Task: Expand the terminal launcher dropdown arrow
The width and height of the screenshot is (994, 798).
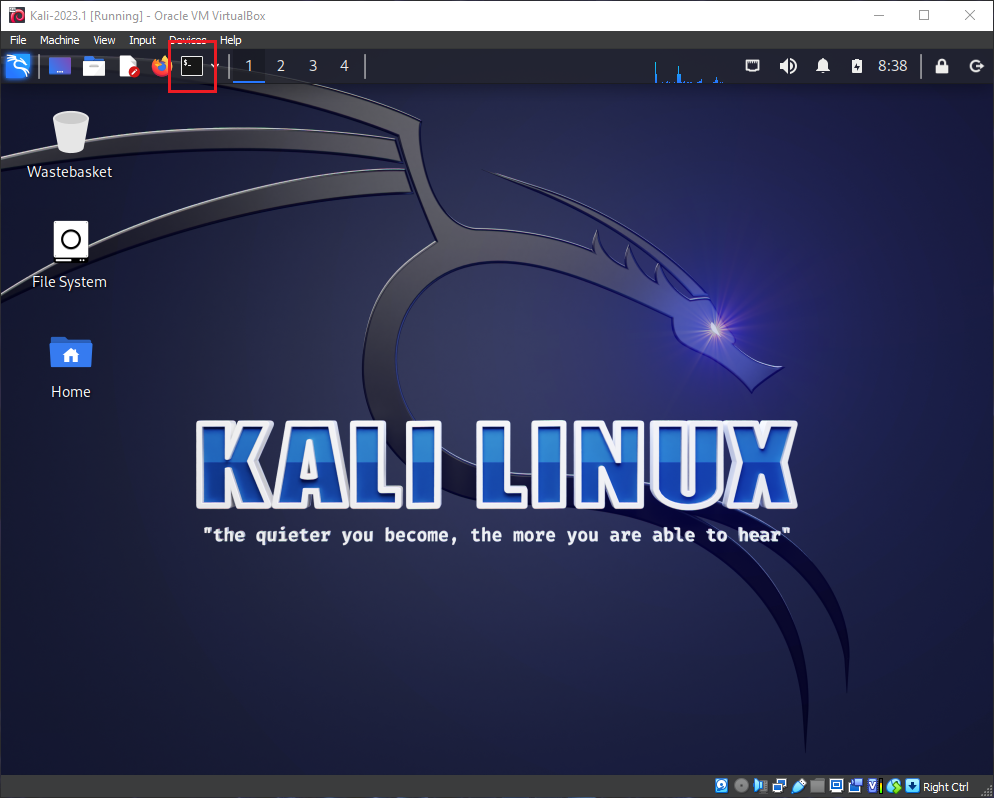Action: (x=215, y=66)
